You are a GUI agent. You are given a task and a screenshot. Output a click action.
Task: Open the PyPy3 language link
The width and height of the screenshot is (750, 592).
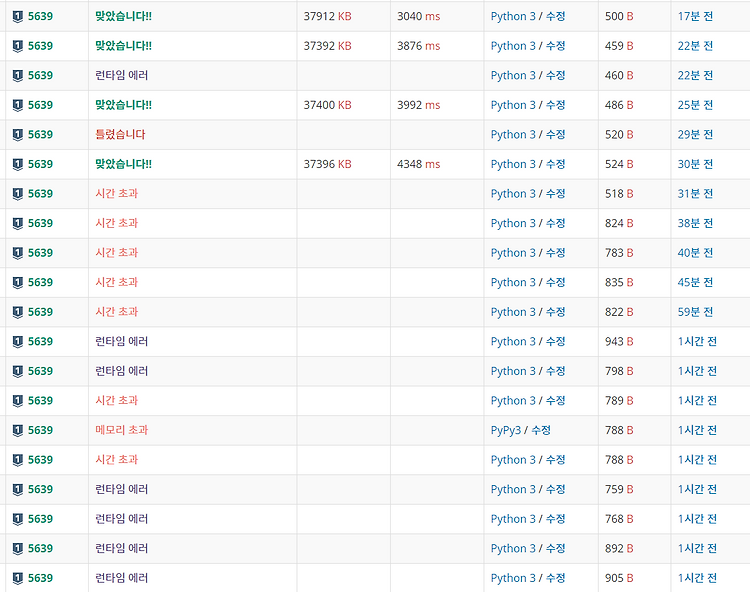(x=506, y=430)
